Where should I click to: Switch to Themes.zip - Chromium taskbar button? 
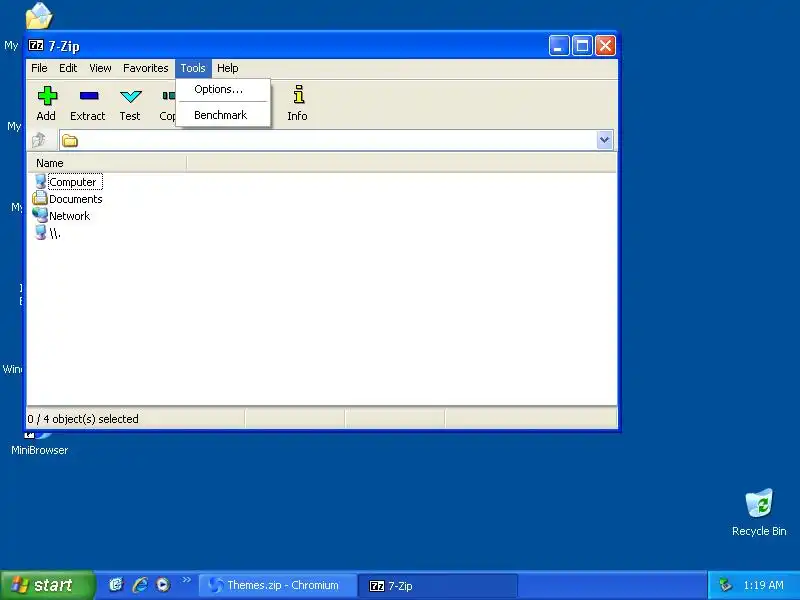(x=278, y=585)
